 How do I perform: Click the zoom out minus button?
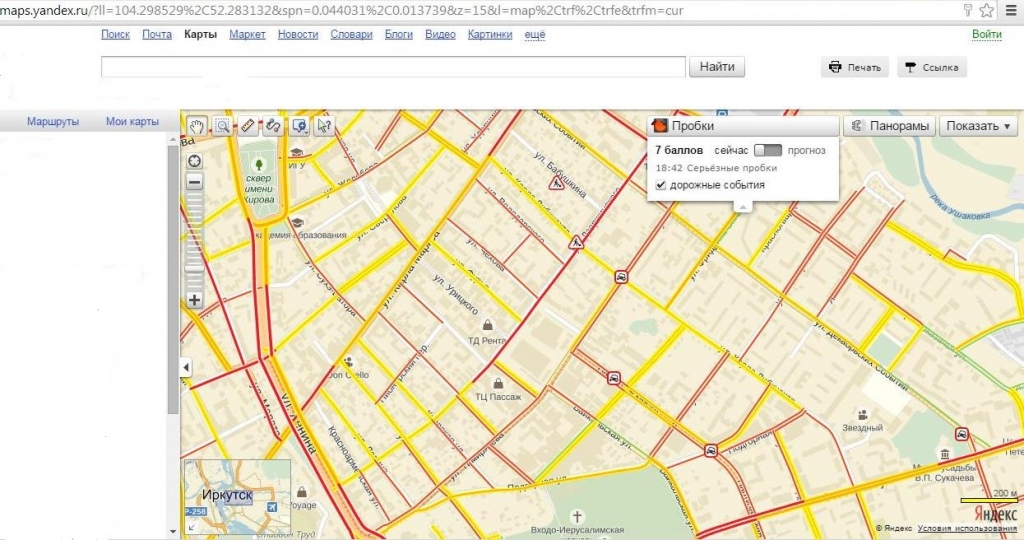pyautogui.click(x=194, y=182)
